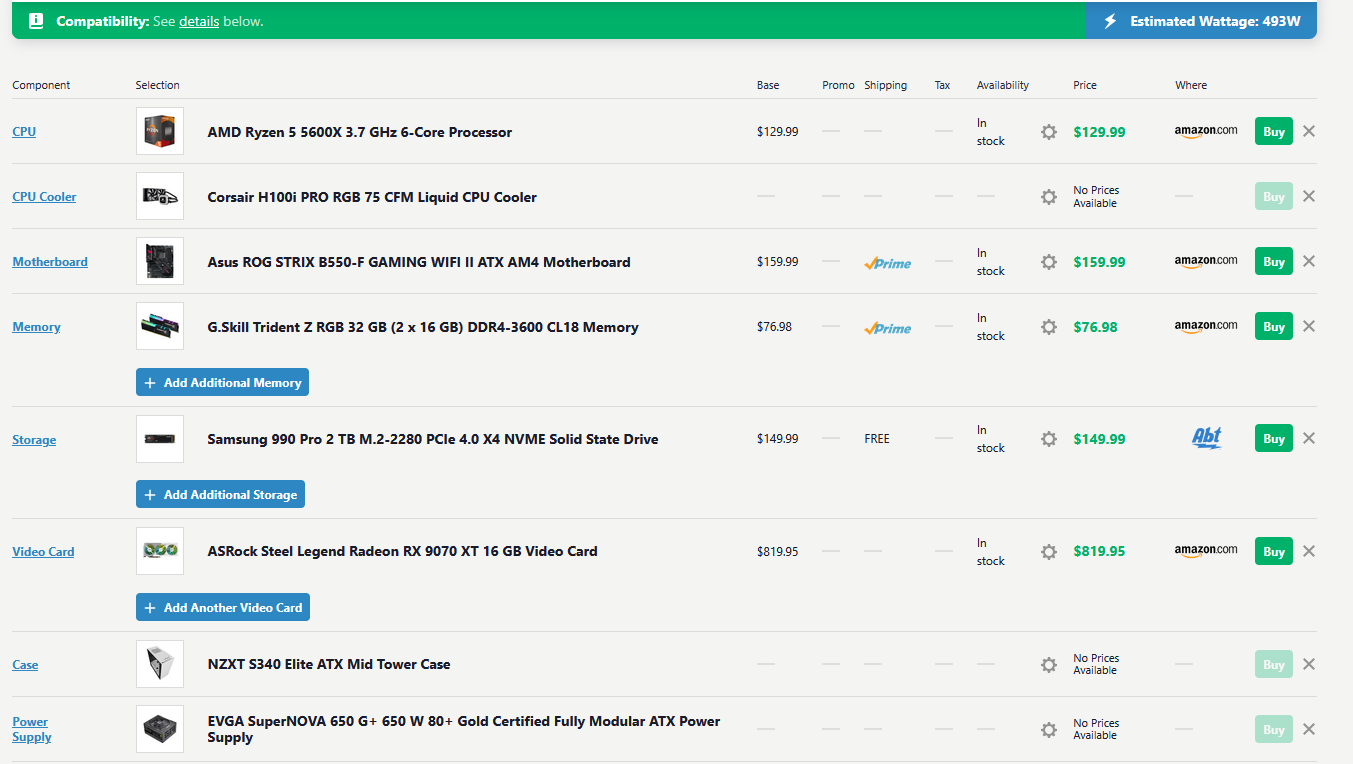Open settings gear for Video Card row
Viewport: 1353px width, 764px height.
coord(1049,552)
